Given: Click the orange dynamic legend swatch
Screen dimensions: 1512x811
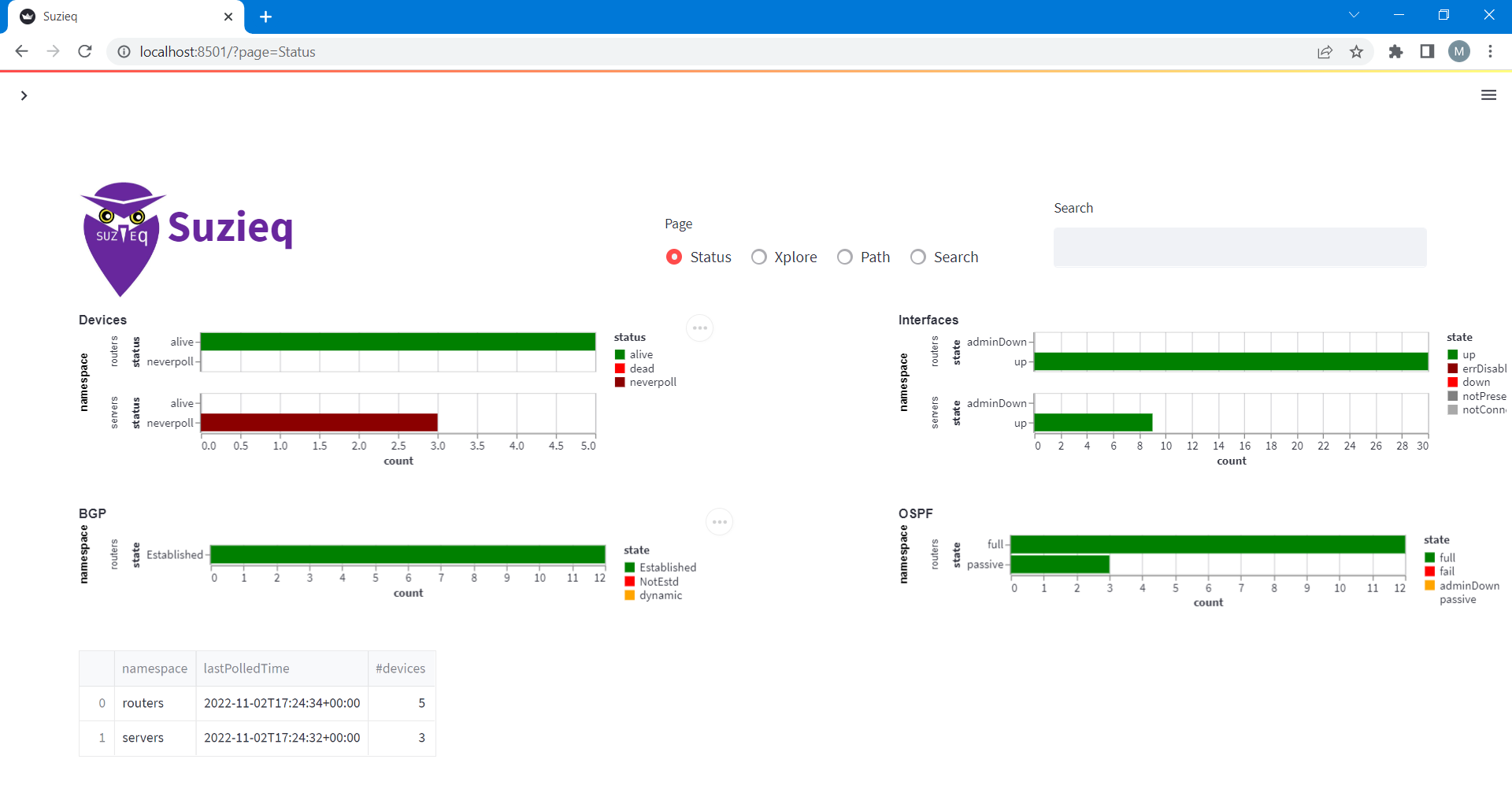Looking at the screenshot, I should [630, 595].
